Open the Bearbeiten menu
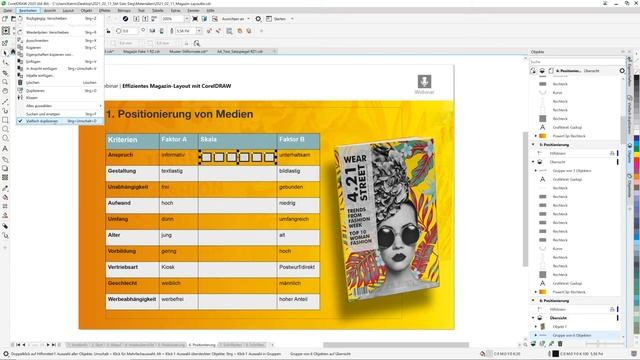The image size is (640, 360). [28, 11]
